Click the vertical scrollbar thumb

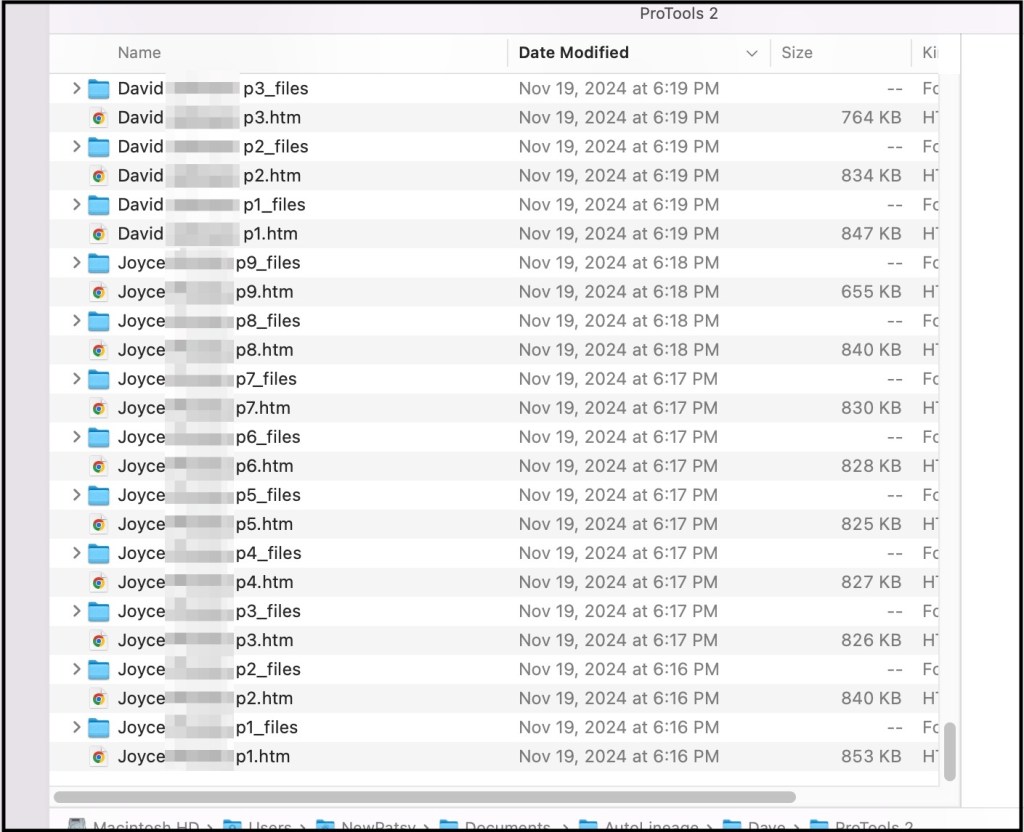click(x=949, y=751)
